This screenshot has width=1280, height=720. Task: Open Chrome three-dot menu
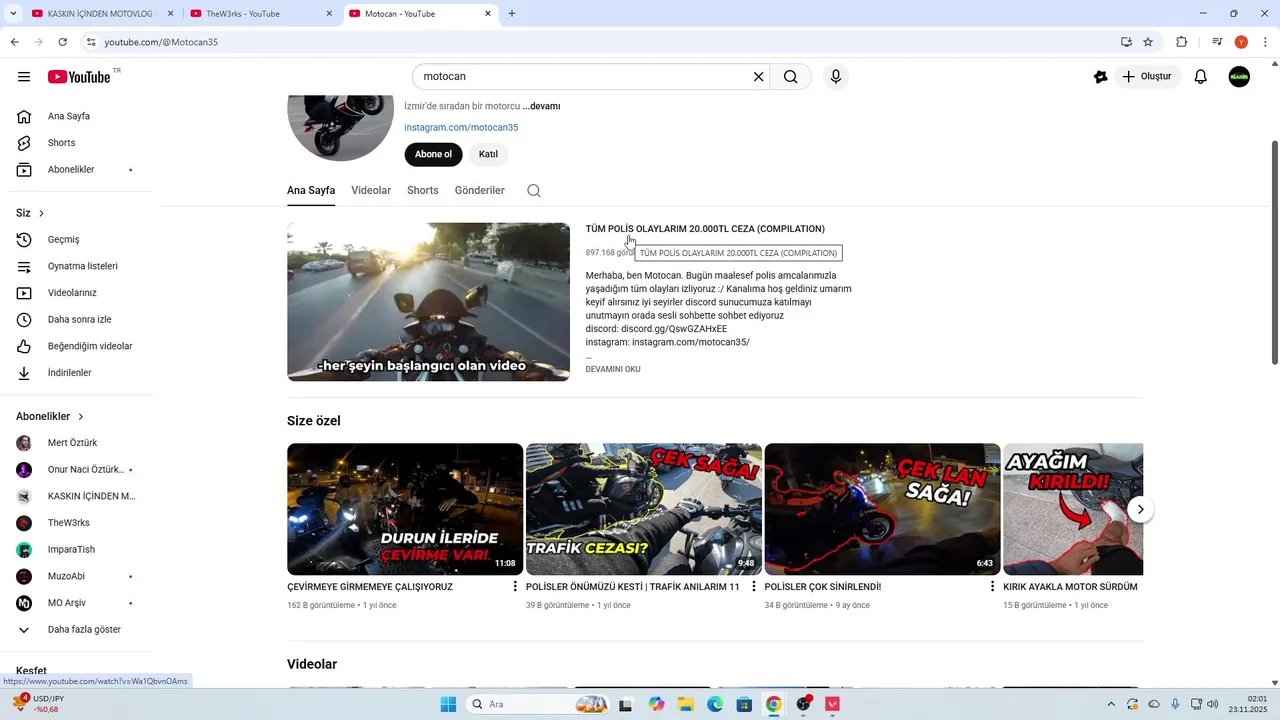(x=1265, y=42)
